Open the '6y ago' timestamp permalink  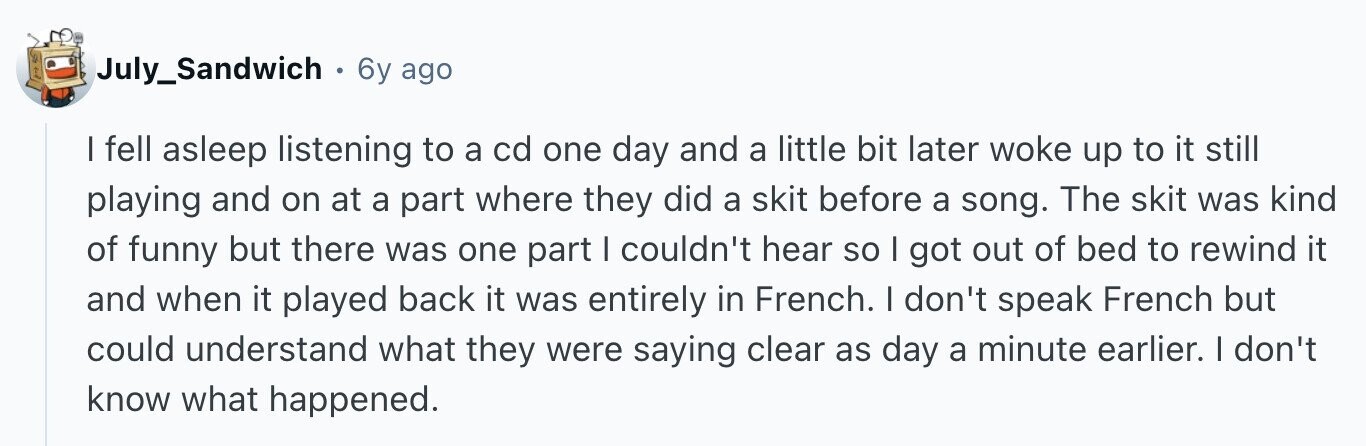pos(404,69)
